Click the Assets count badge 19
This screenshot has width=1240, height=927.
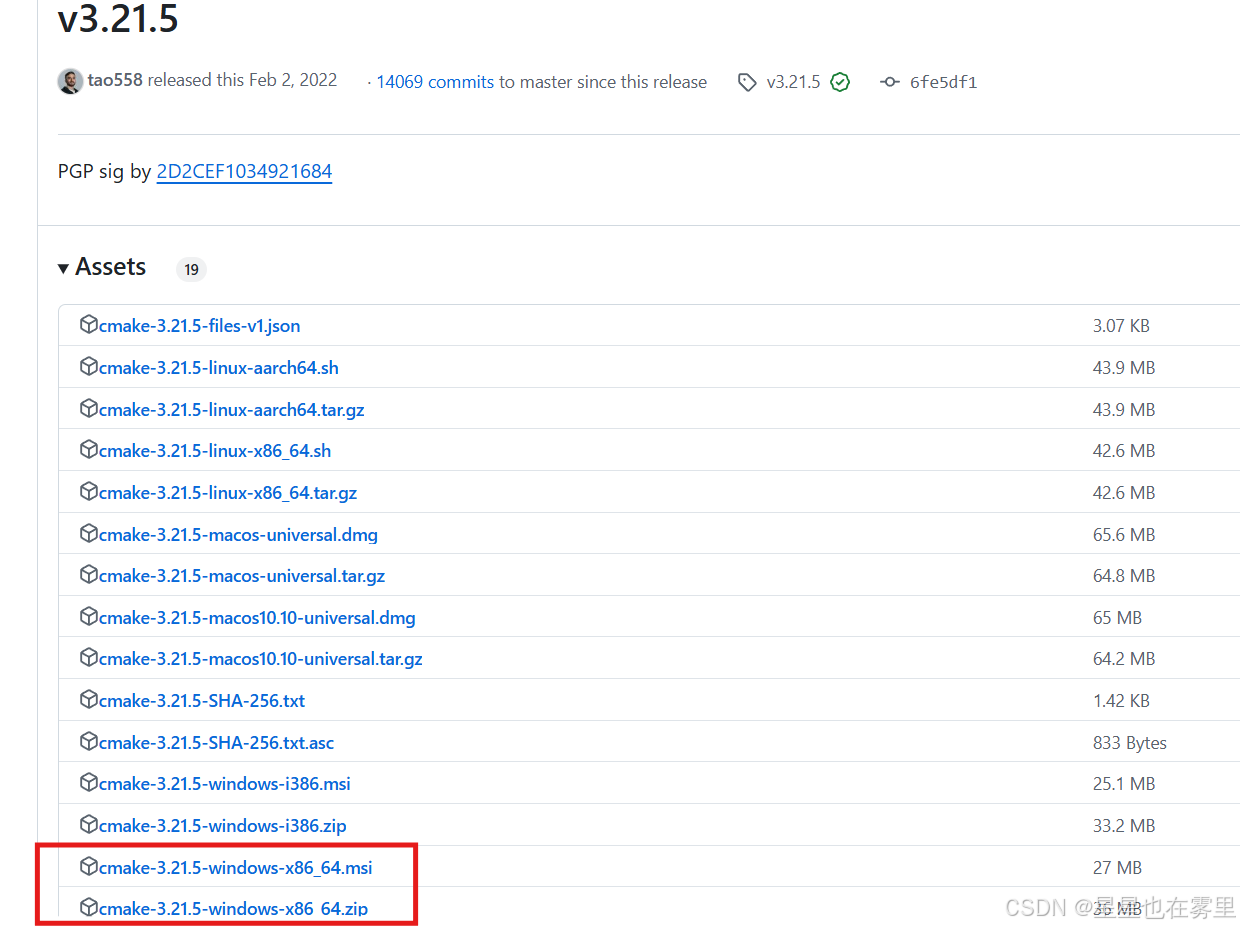point(191,269)
